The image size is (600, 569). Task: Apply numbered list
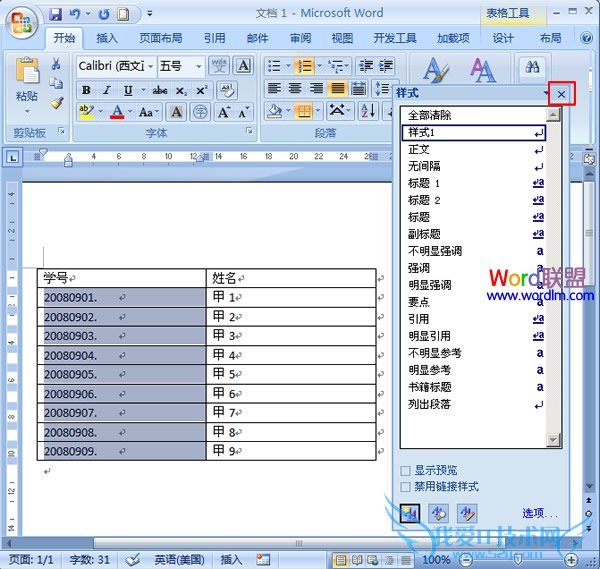click(x=305, y=66)
